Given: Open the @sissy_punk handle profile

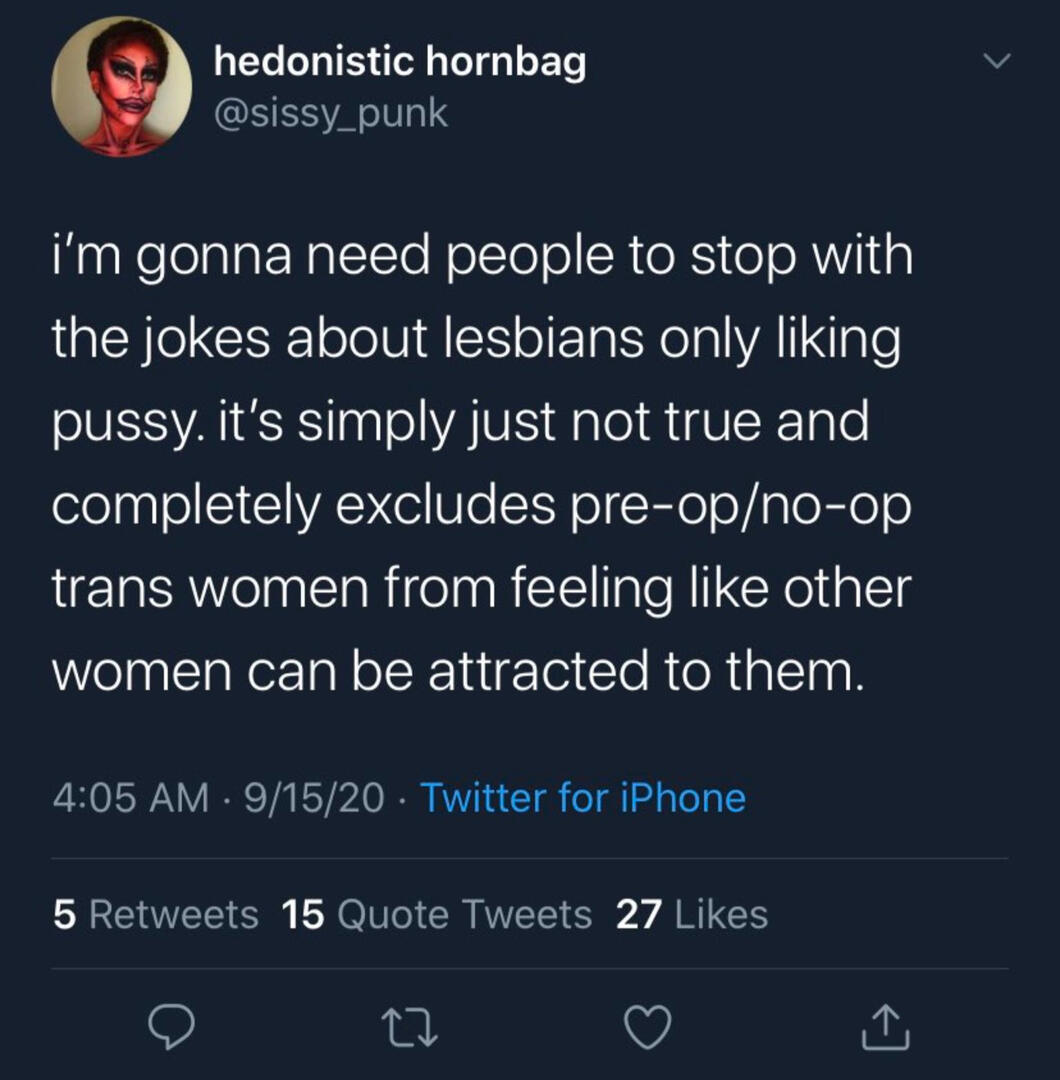Looking at the screenshot, I should 331,113.
